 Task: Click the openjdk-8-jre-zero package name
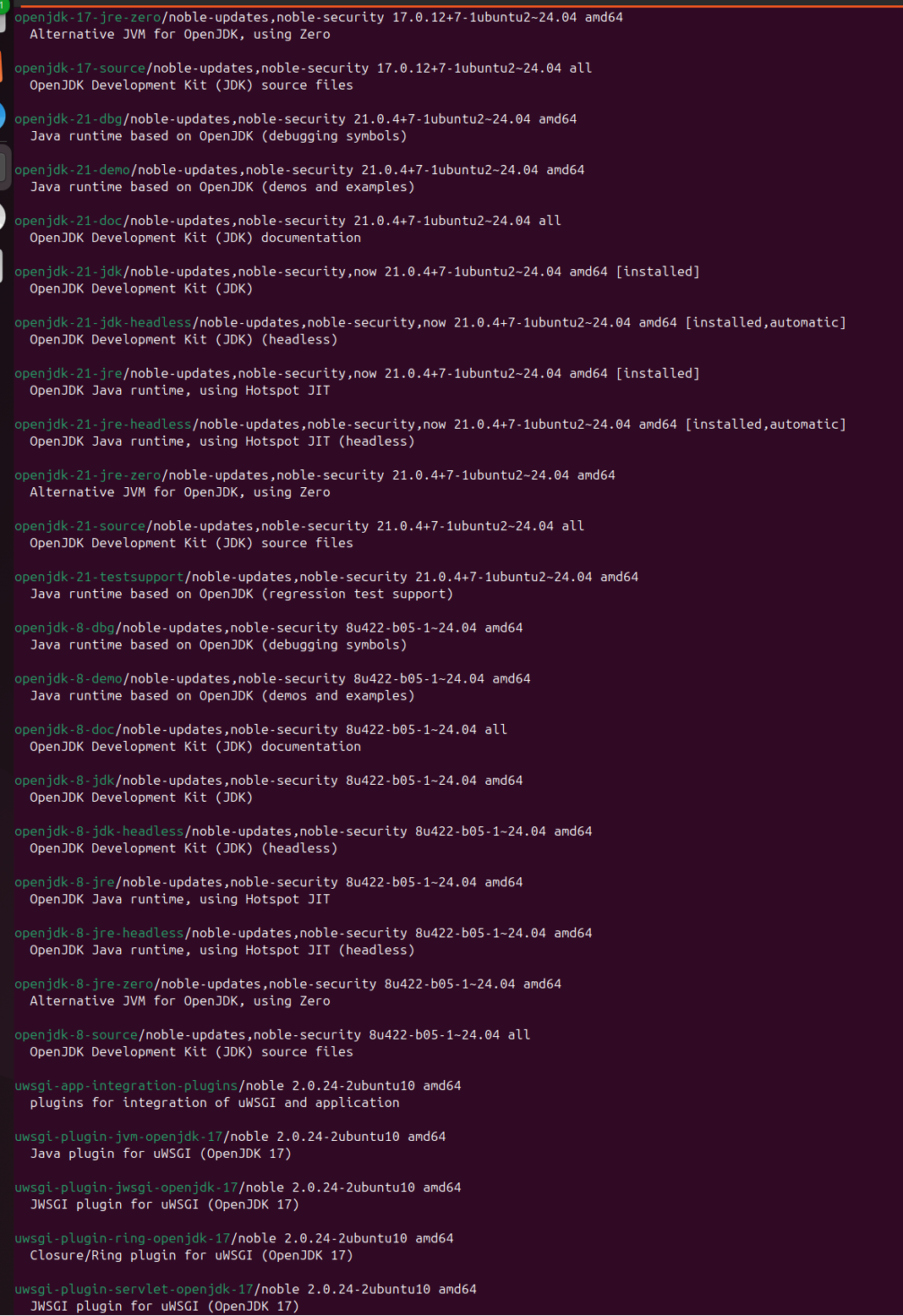click(x=84, y=984)
